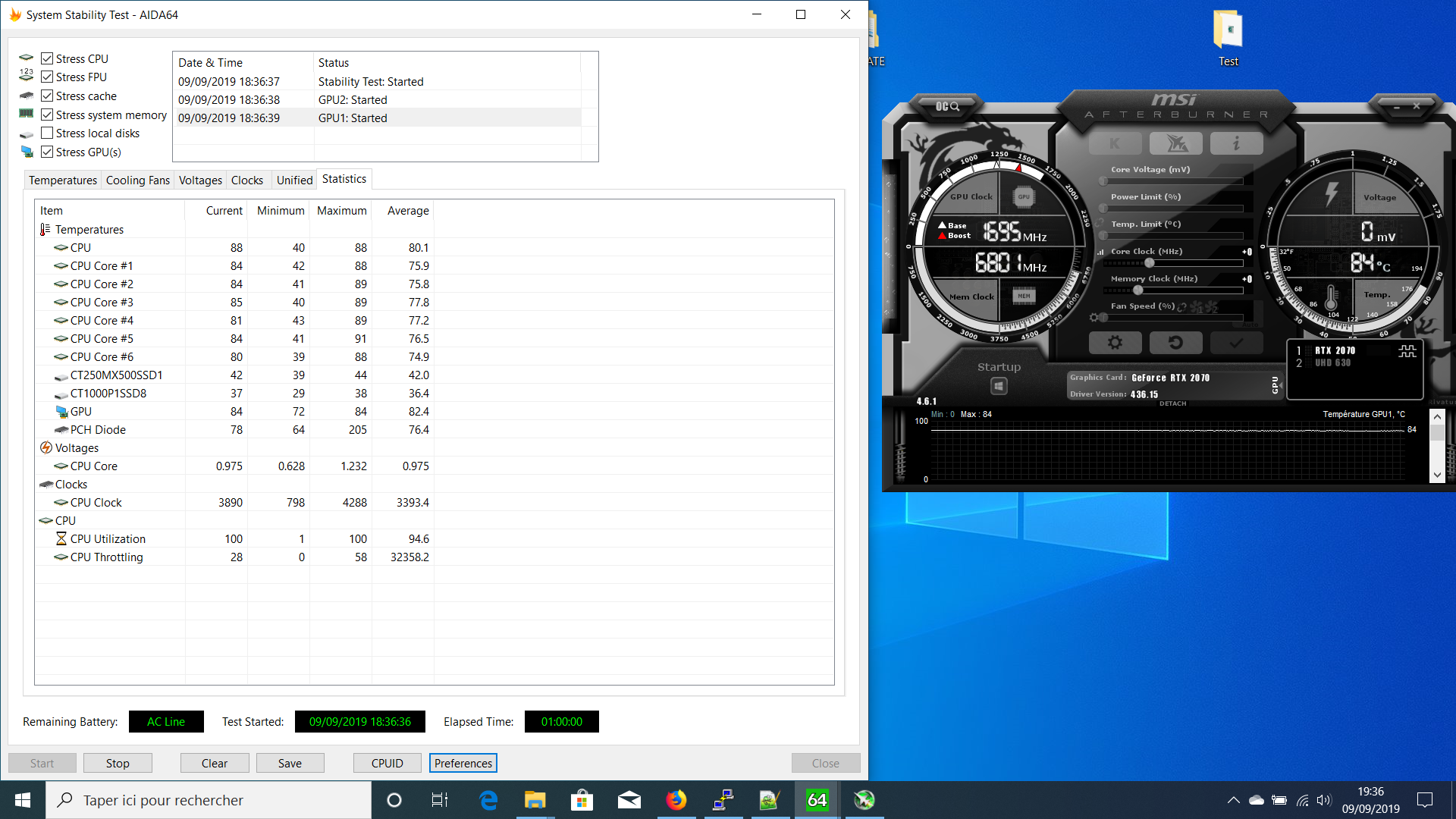Viewport: 1456px width, 819px height.
Task: Click the small gear beside Fan Speed
Action: (x=1094, y=318)
